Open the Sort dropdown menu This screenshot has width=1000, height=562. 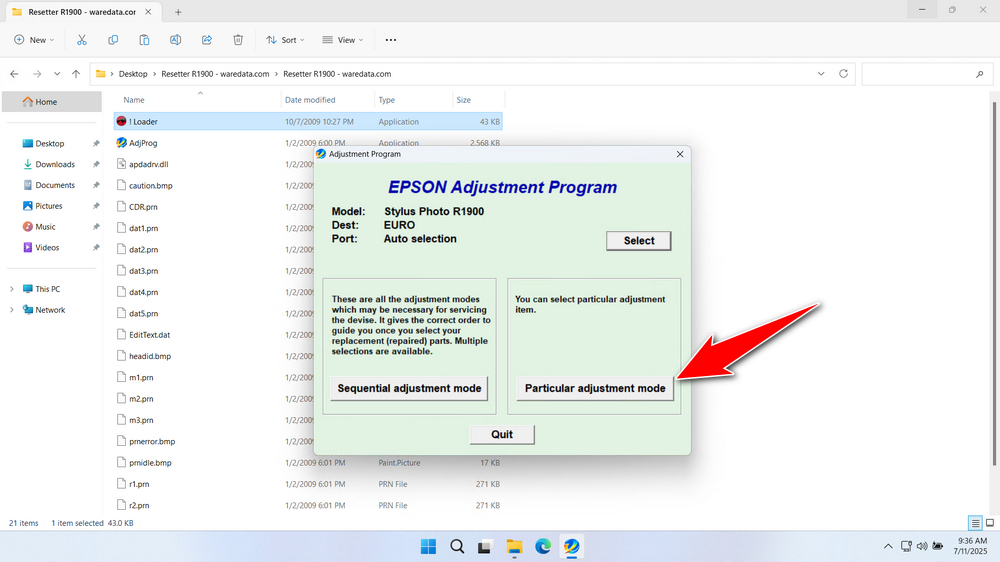[x=286, y=40]
